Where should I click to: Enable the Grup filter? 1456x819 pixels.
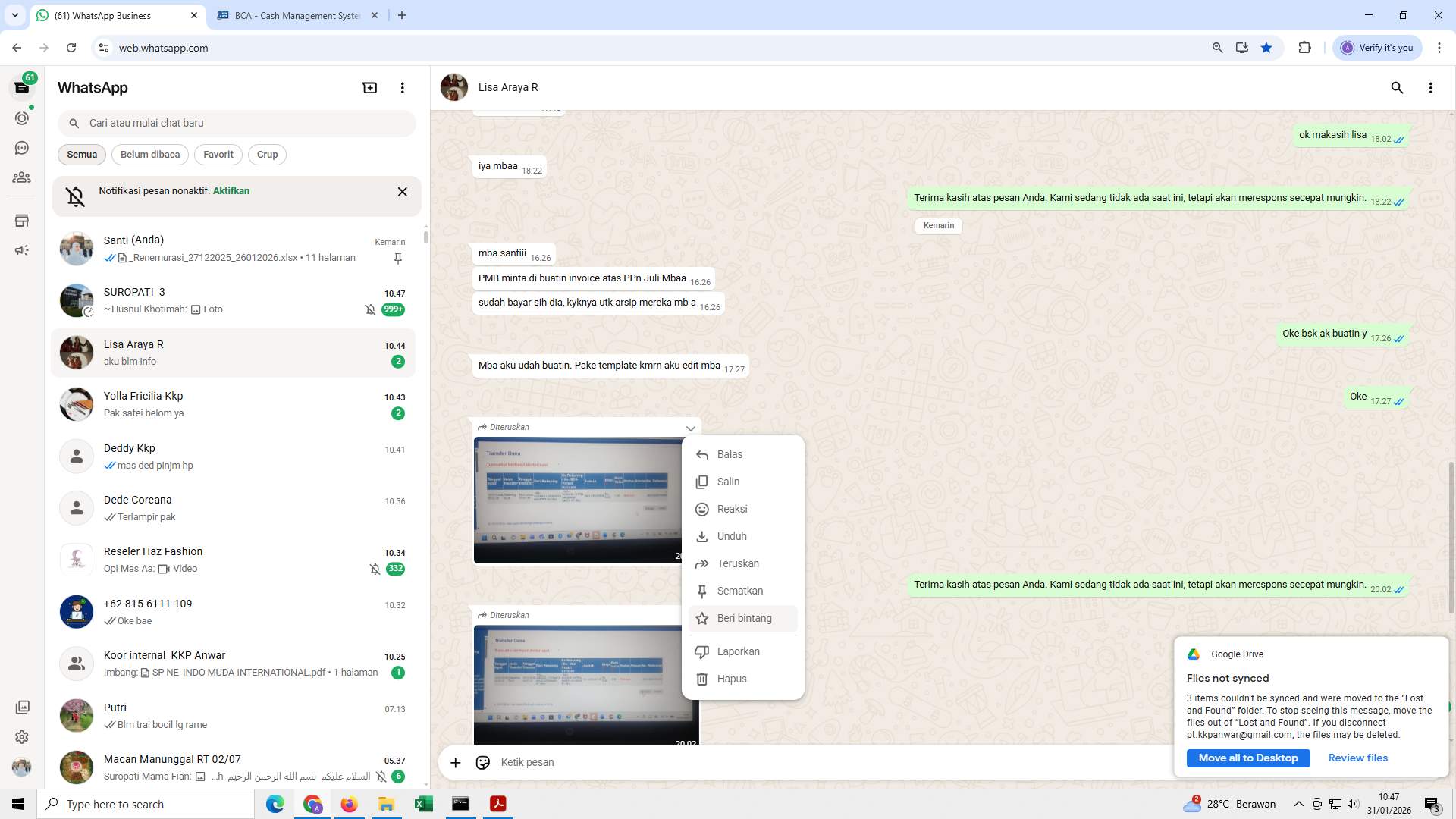point(267,154)
